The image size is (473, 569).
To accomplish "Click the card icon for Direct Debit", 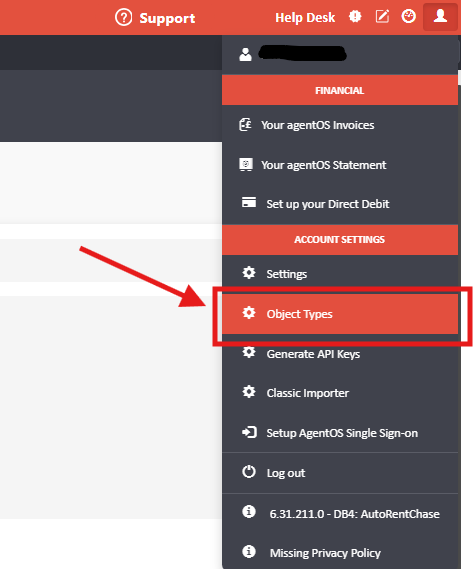I will pyautogui.click(x=249, y=202).
